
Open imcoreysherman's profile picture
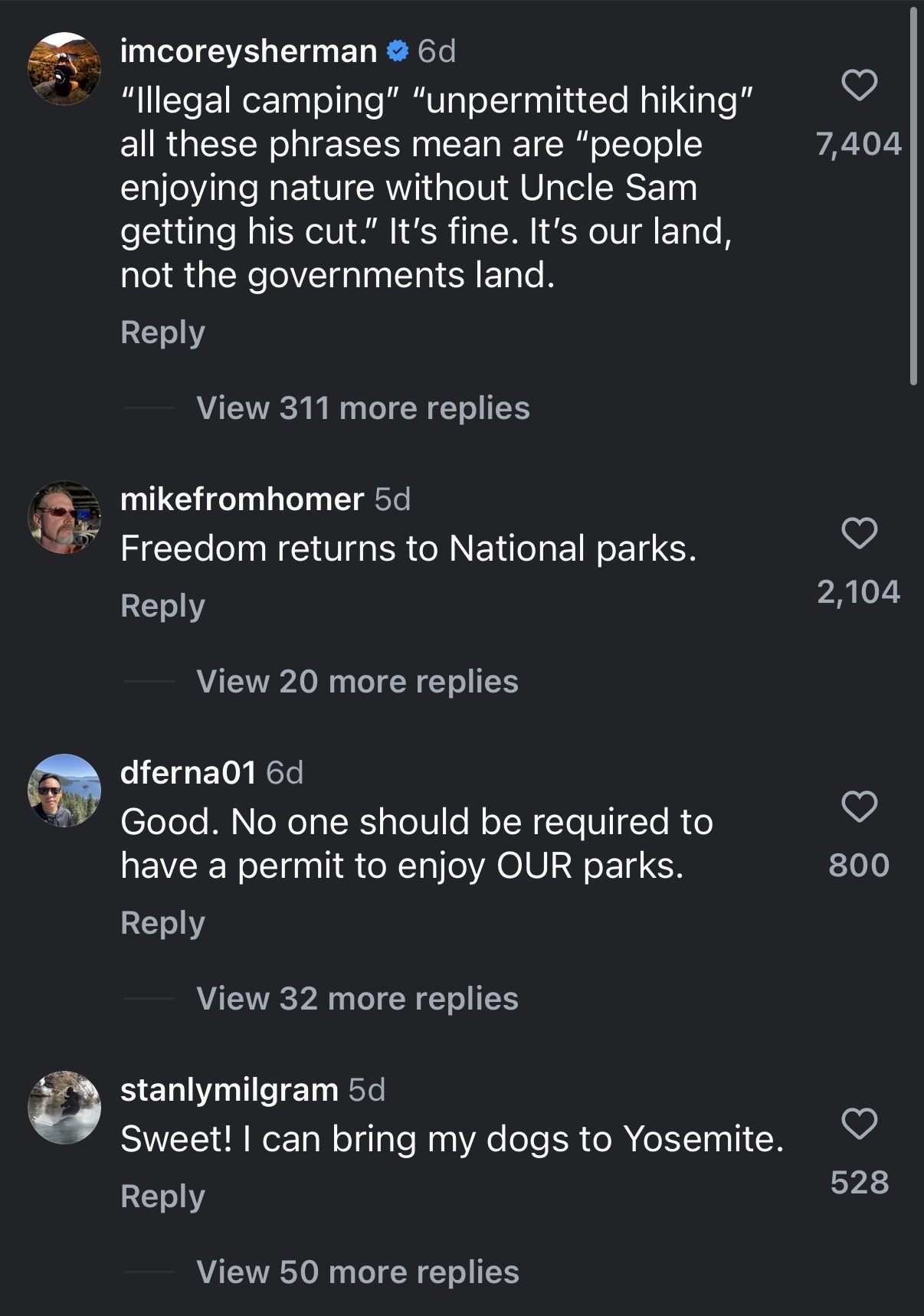64,68
